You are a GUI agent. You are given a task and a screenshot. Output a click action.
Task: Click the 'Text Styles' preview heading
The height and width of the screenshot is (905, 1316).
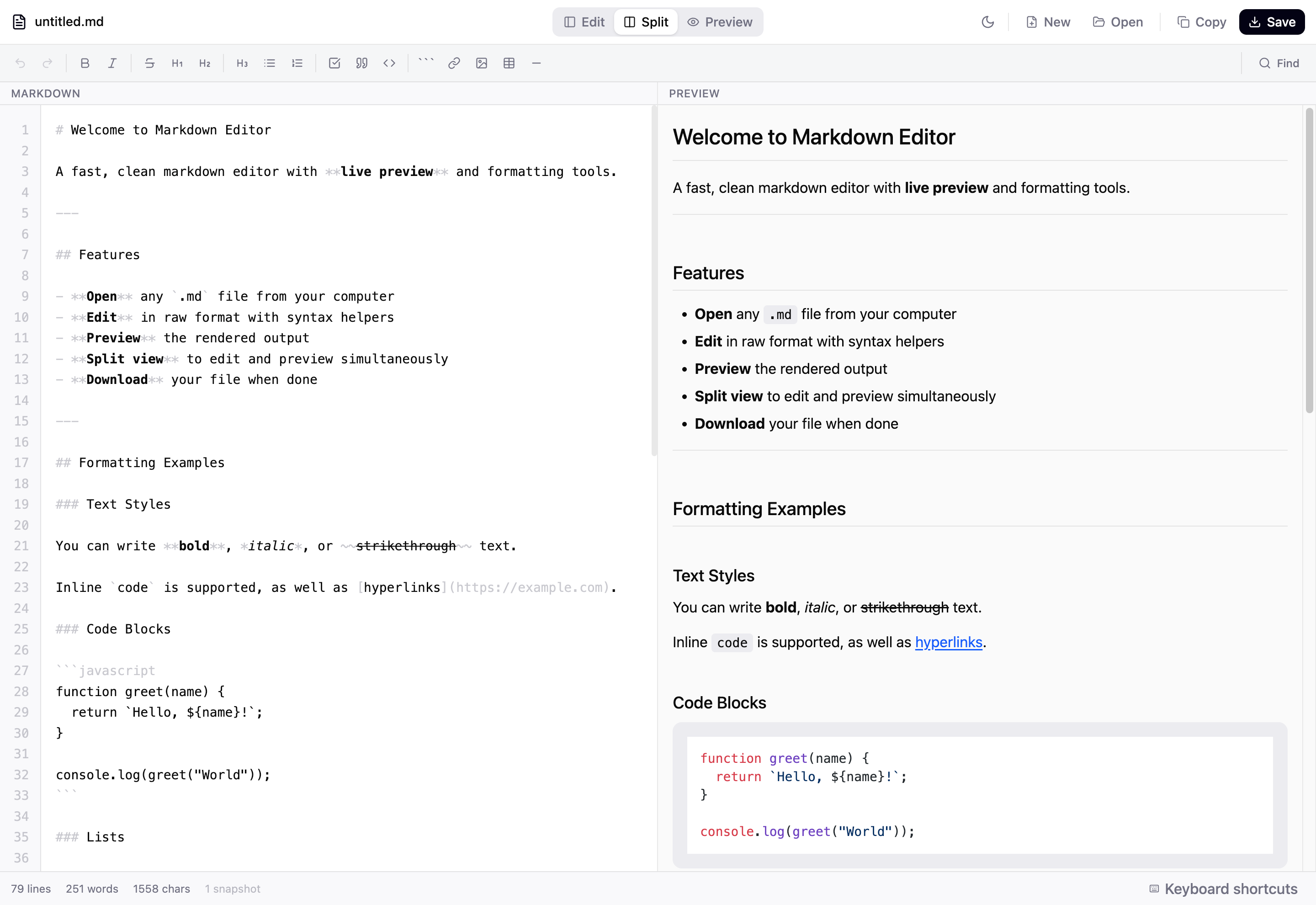pyautogui.click(x=714, y=575)
